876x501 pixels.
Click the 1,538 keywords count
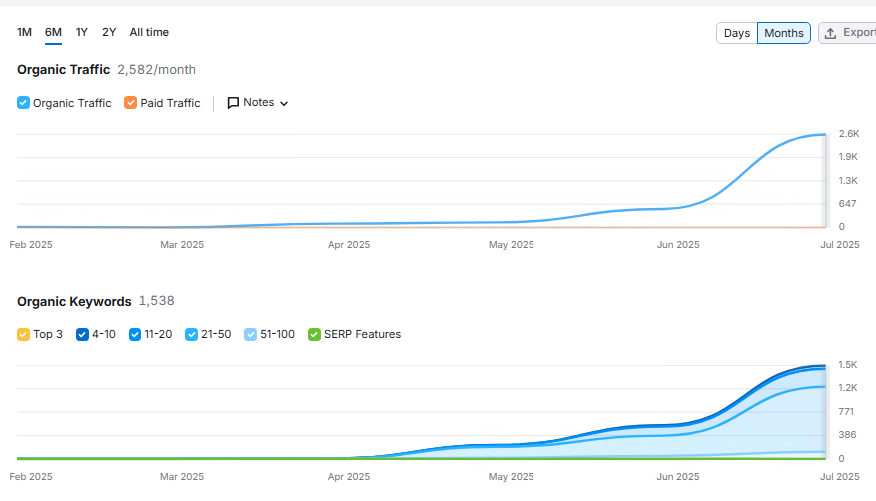(x=156, y=301)
